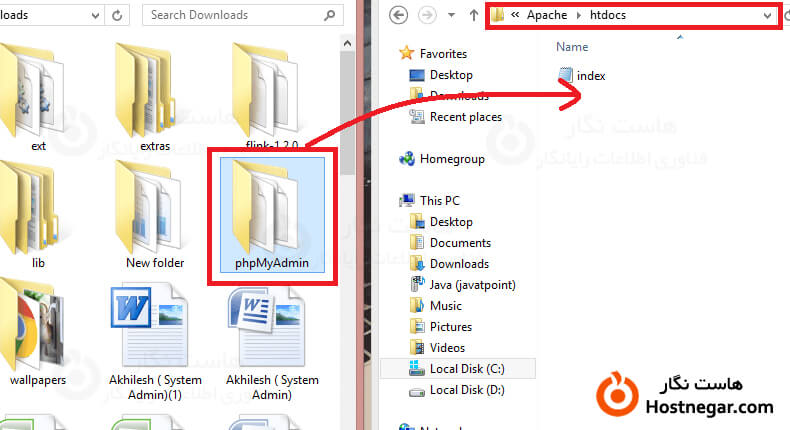Select Homegroup in the navigation pane

(451, 159)
